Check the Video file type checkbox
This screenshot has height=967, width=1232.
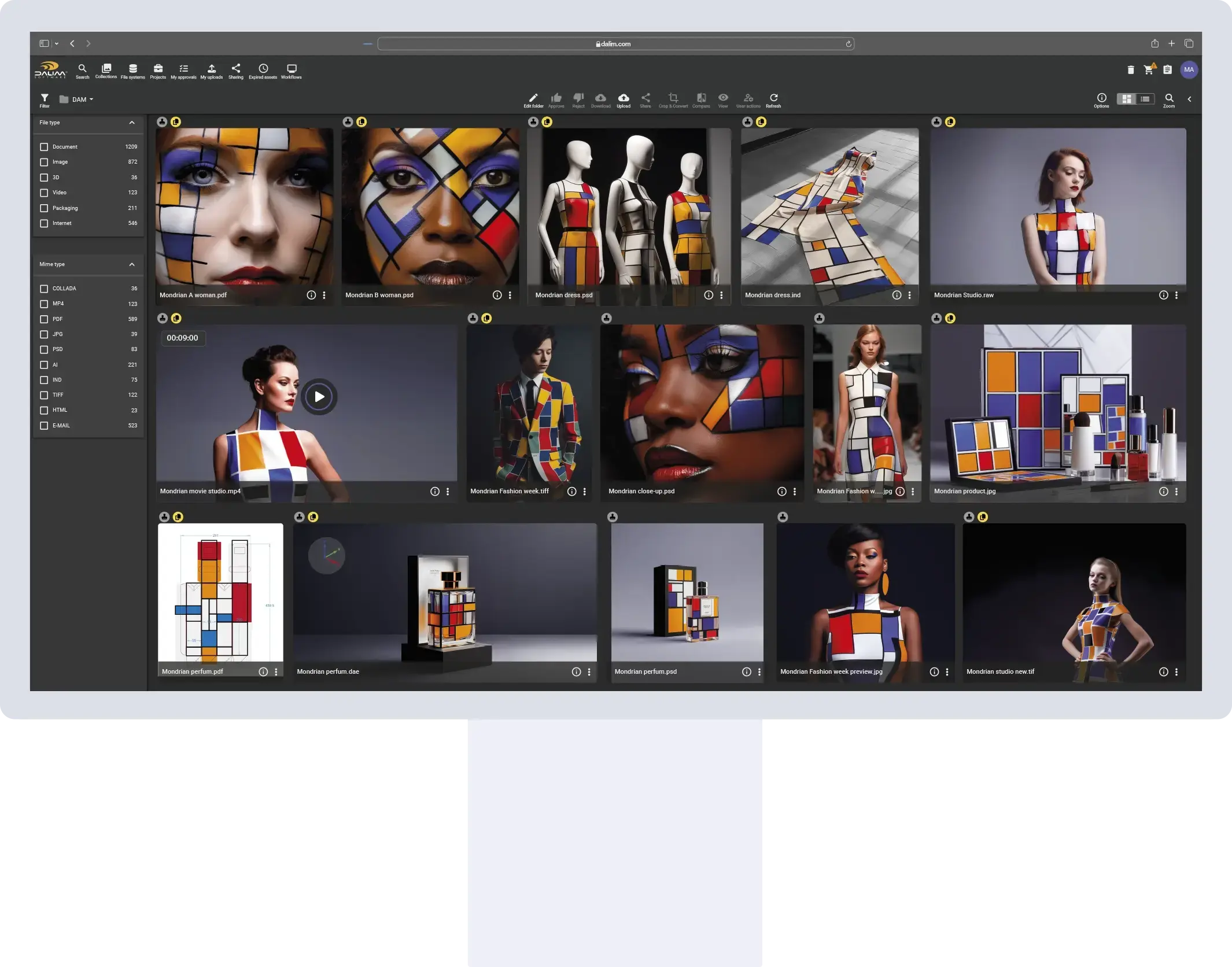pyautogui.click(x=45, y=193)
